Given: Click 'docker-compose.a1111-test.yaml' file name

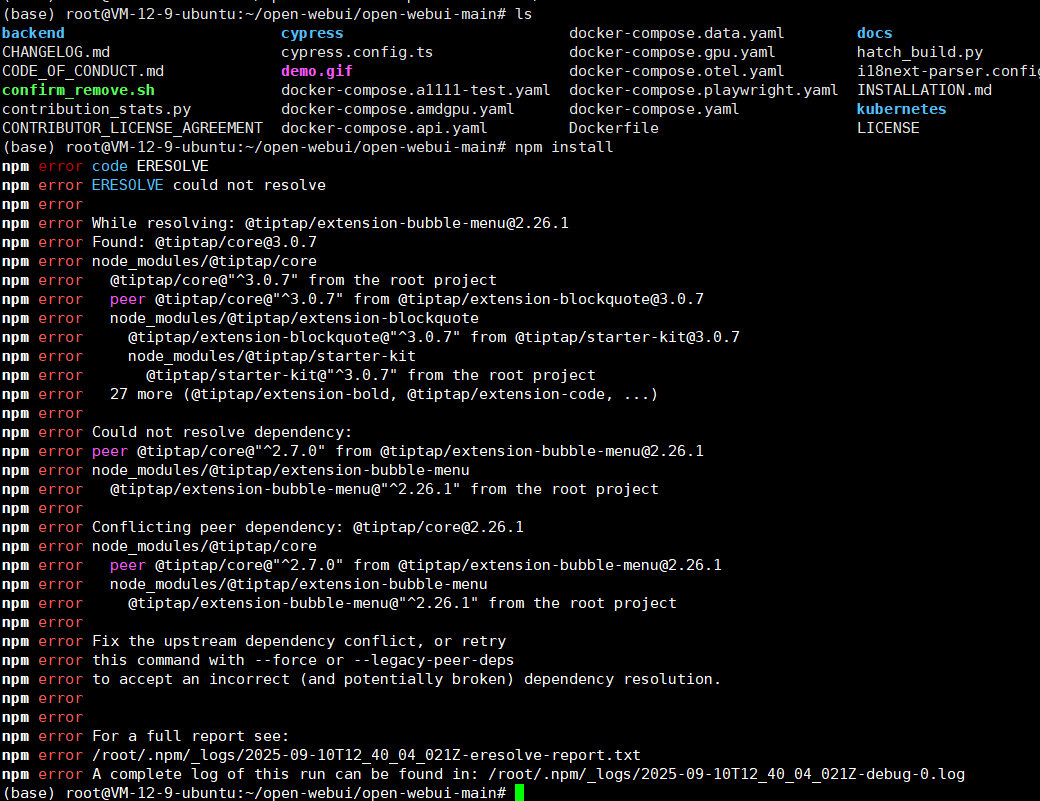Looking at the screenshot, I should point(415,90).
